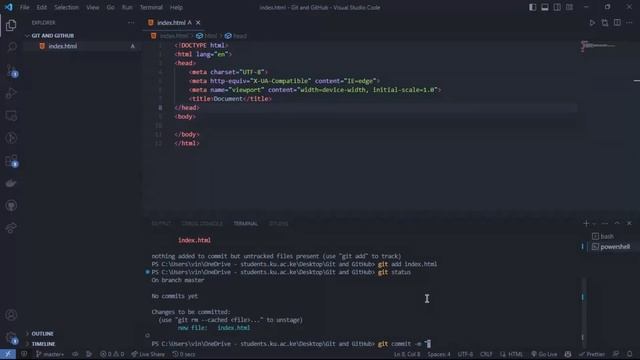Select index.html in Explorer tree

[82, 46]
